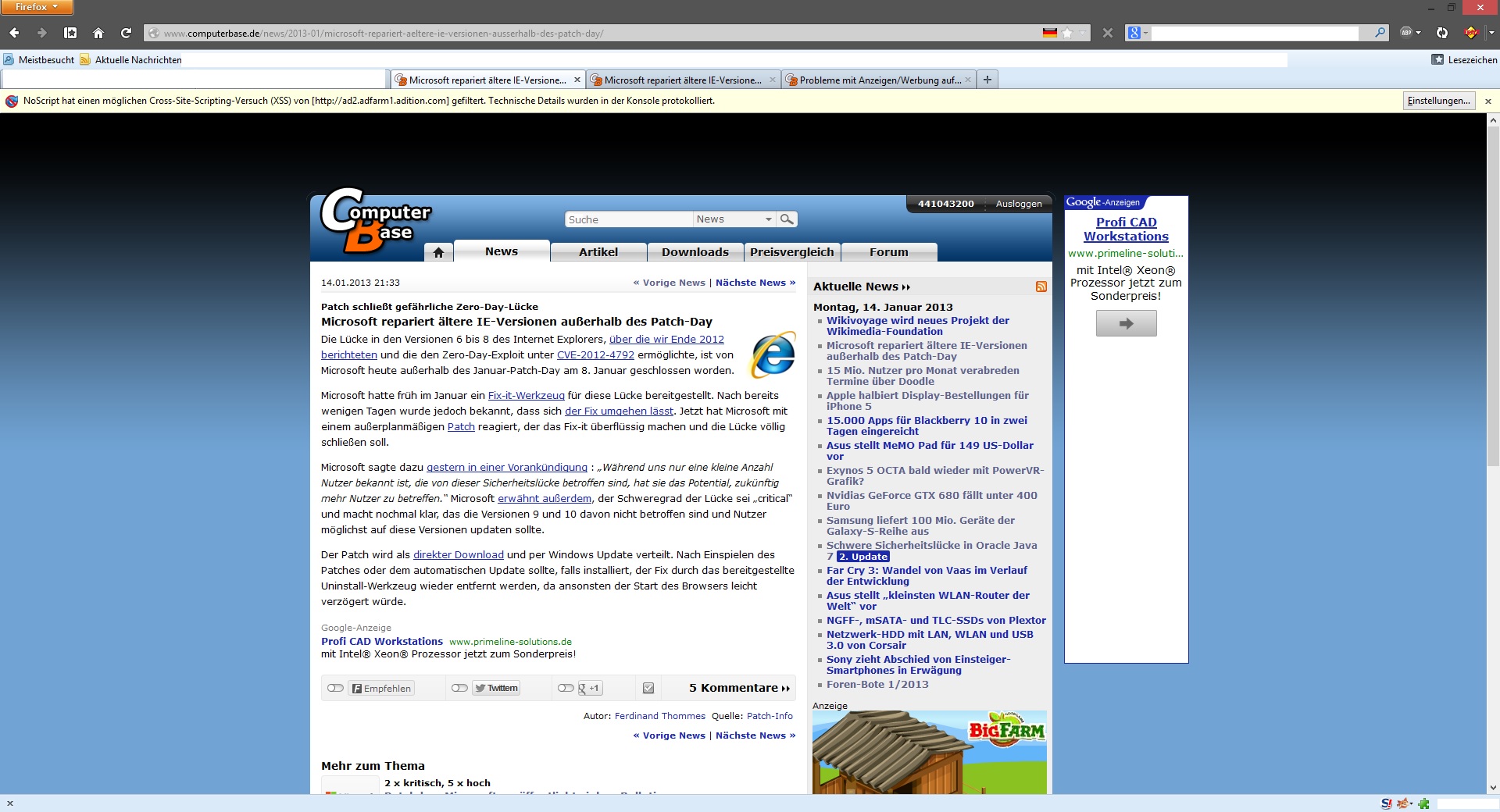This screenshot has width=1500, height=812.
Task: Open the URL history dropdown arrow
Action: pyautogui.click(x=1082, y=33)
